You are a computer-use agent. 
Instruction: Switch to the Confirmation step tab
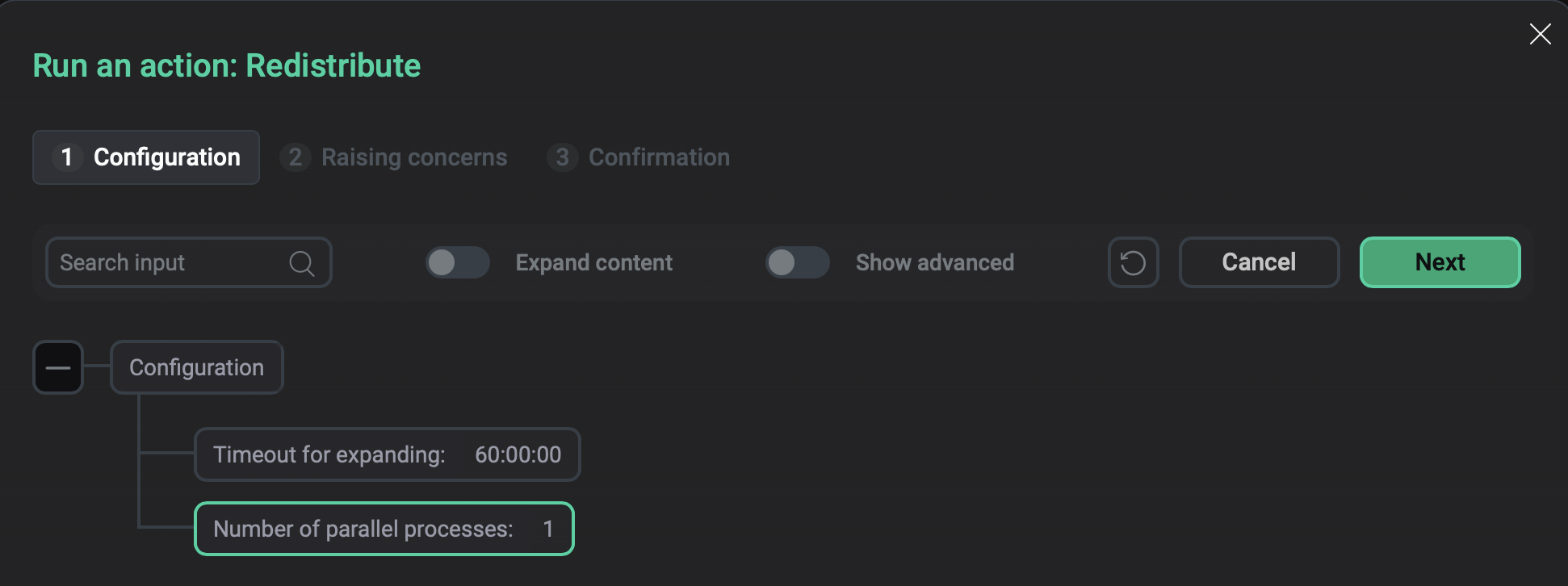639,157
